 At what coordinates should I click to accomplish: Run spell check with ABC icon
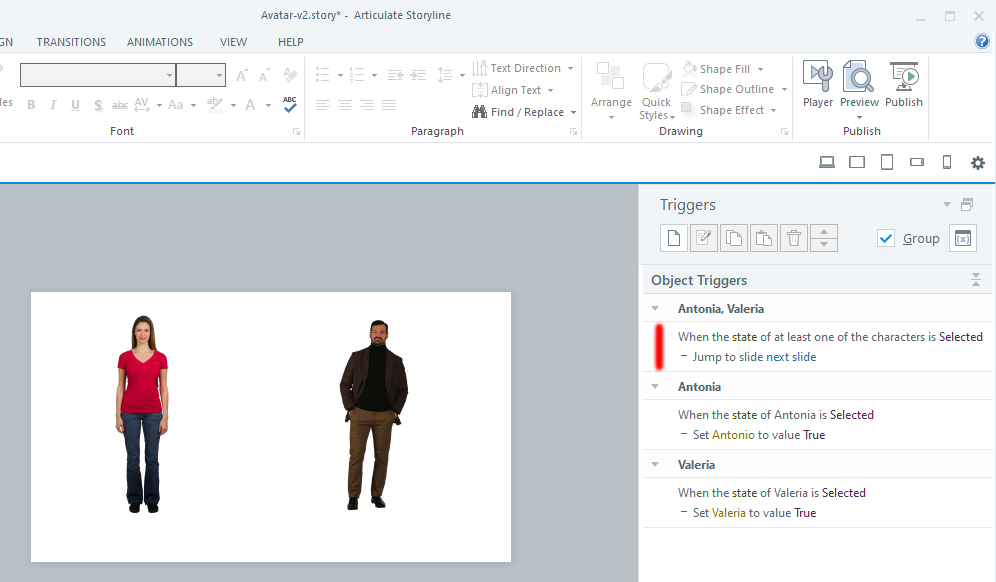pyautogui.click(x=290, y=104)
